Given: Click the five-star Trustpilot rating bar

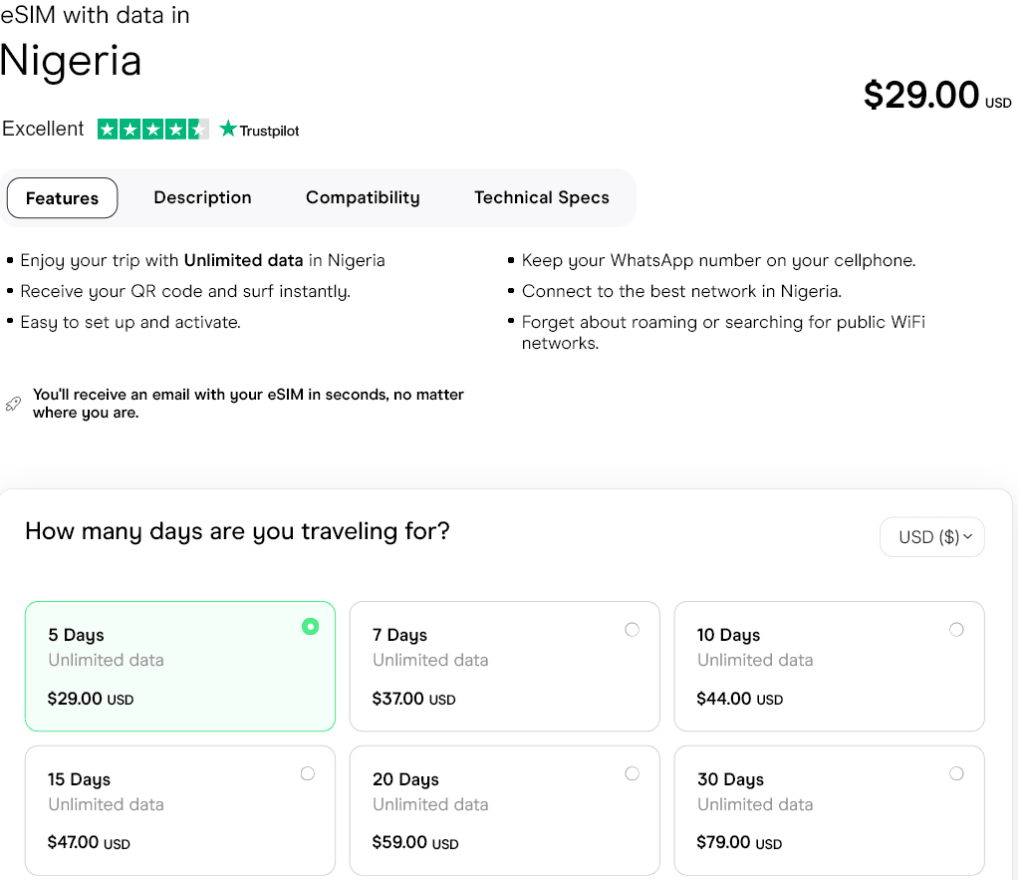Looking at the screenshot, I should point(151,129).
